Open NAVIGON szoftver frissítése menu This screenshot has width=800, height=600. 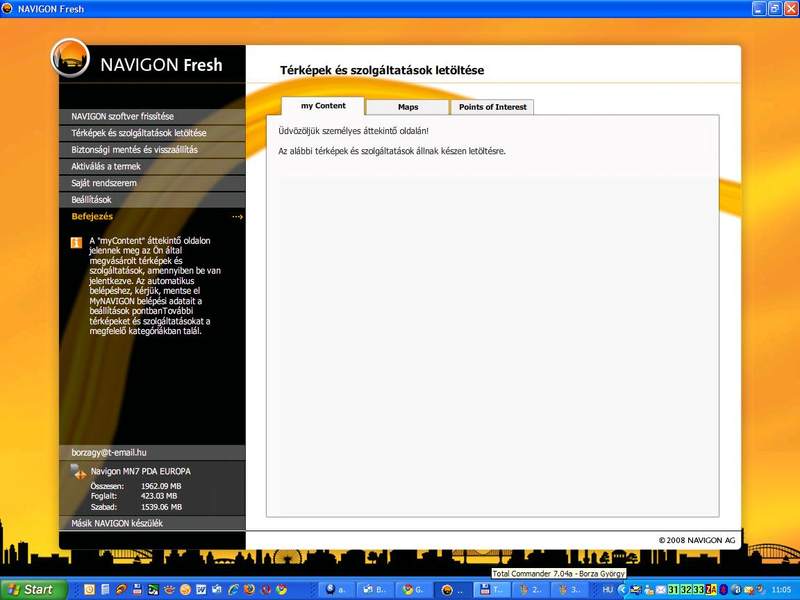pos(152,116)
